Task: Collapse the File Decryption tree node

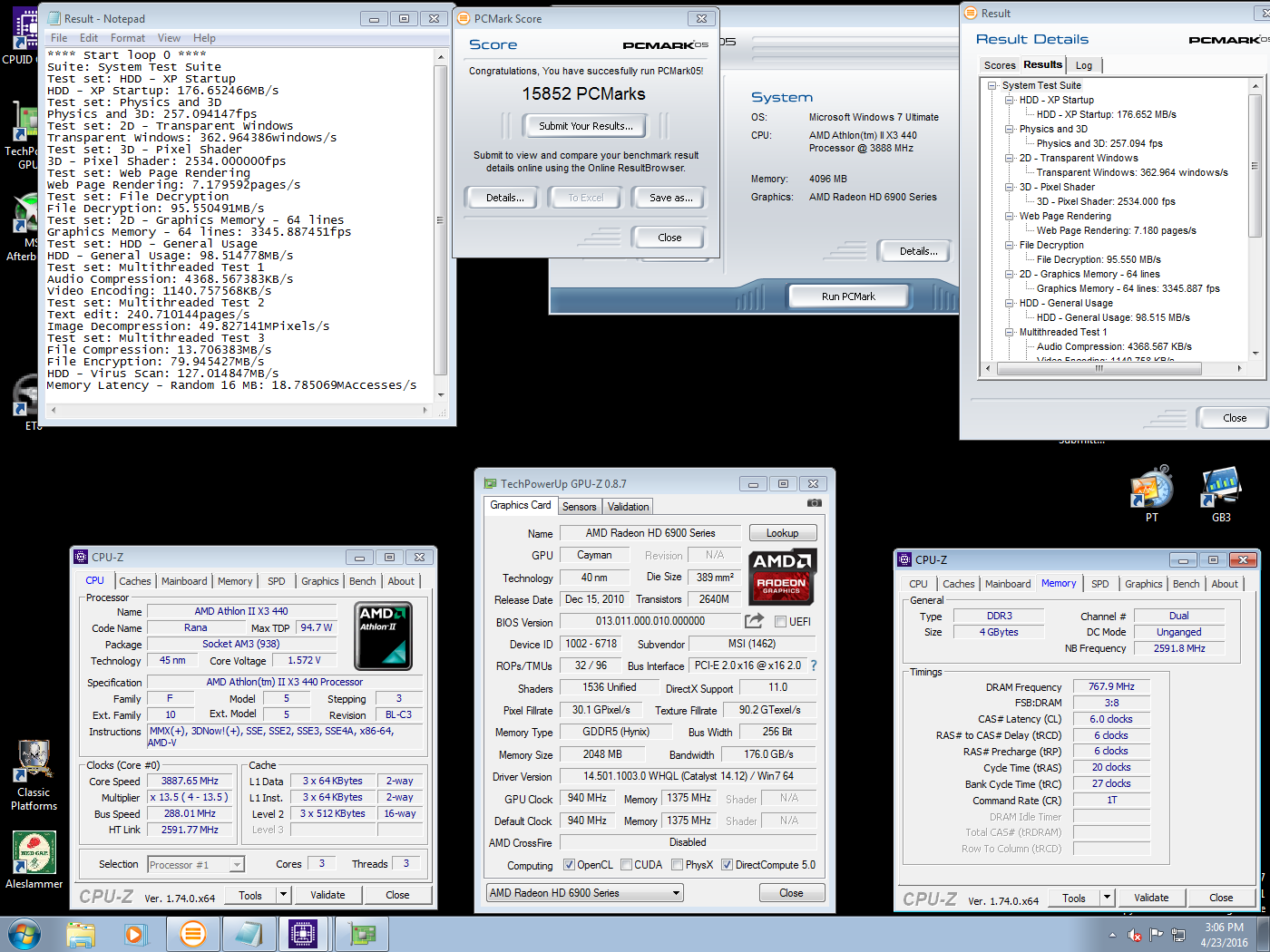Action: coord(1009,246)
